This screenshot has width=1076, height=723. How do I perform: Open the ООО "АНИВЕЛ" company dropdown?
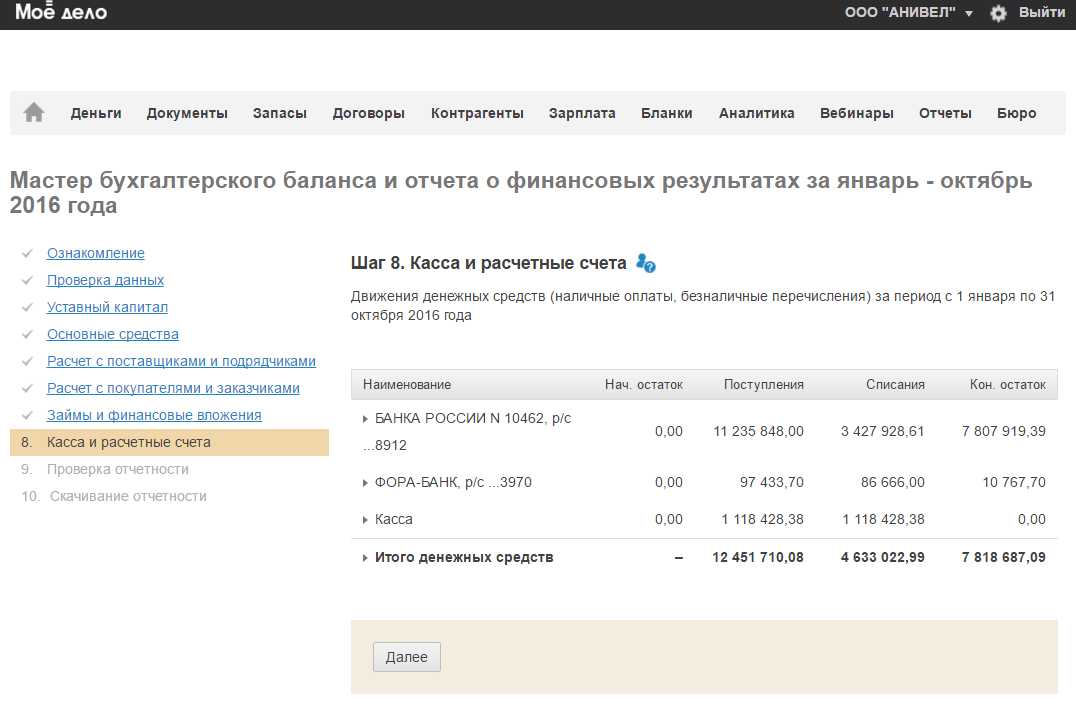908,13
